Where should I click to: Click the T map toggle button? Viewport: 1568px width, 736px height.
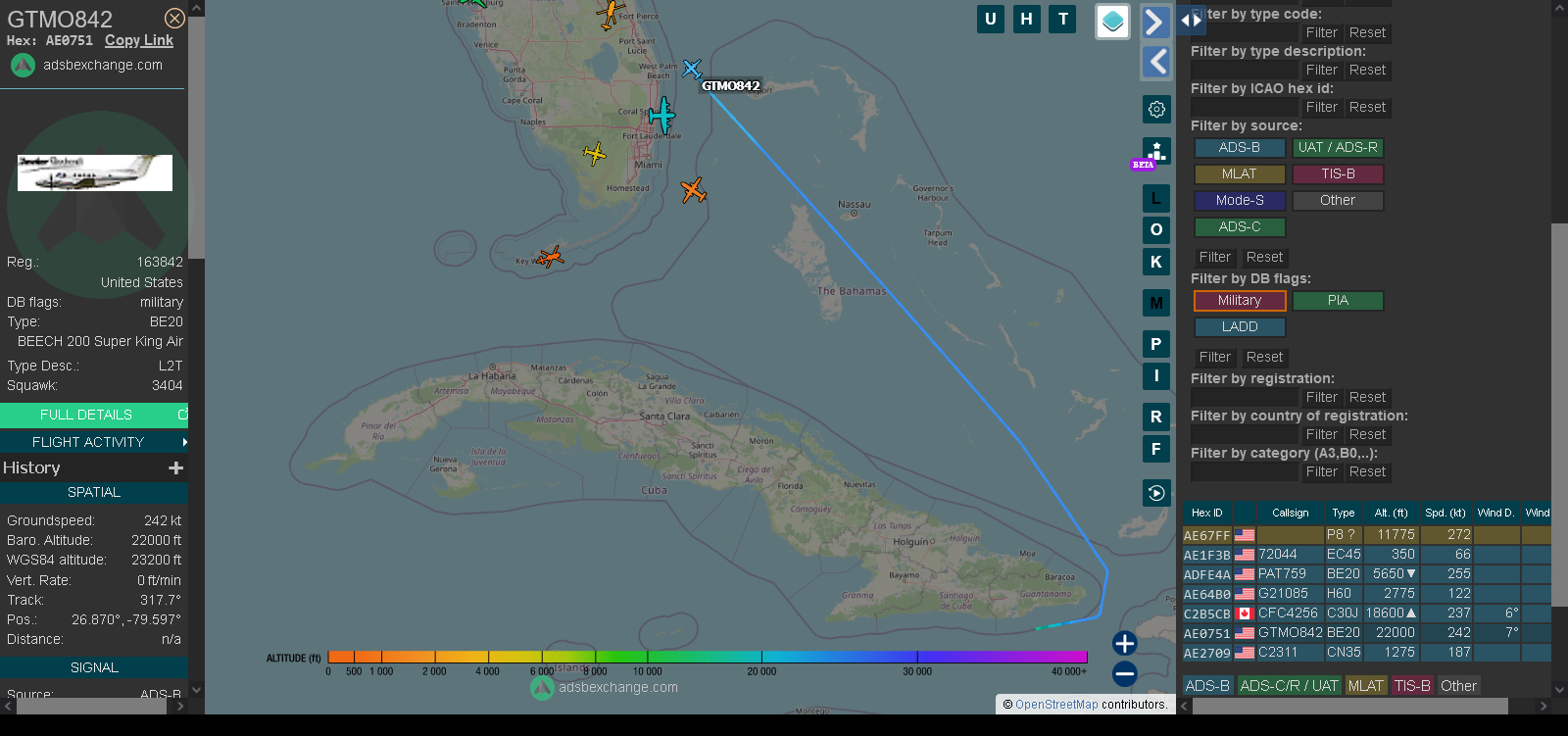click(1063, 19)
